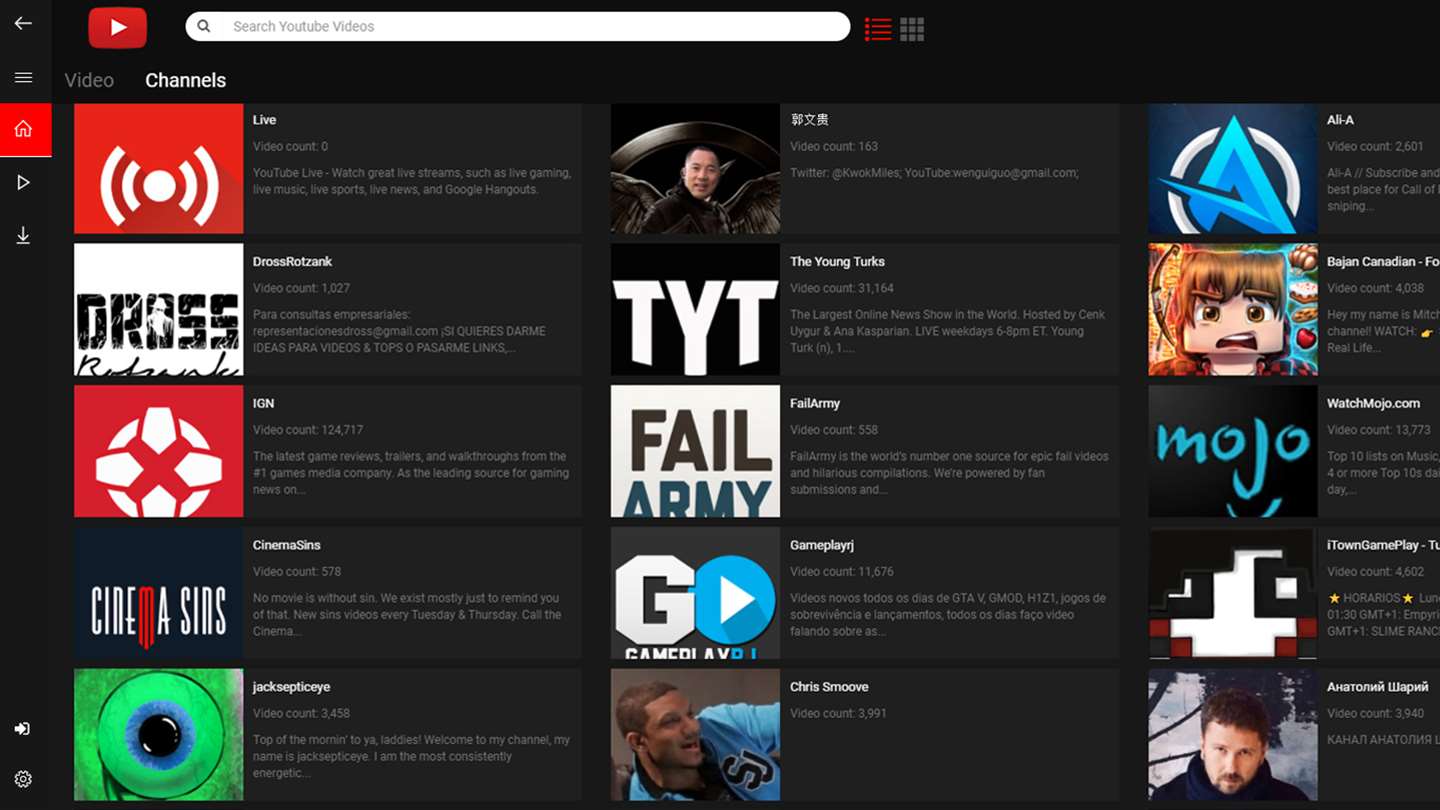
Task: Open 郭文贵 channel thumbnail
Action: point(695,169)
